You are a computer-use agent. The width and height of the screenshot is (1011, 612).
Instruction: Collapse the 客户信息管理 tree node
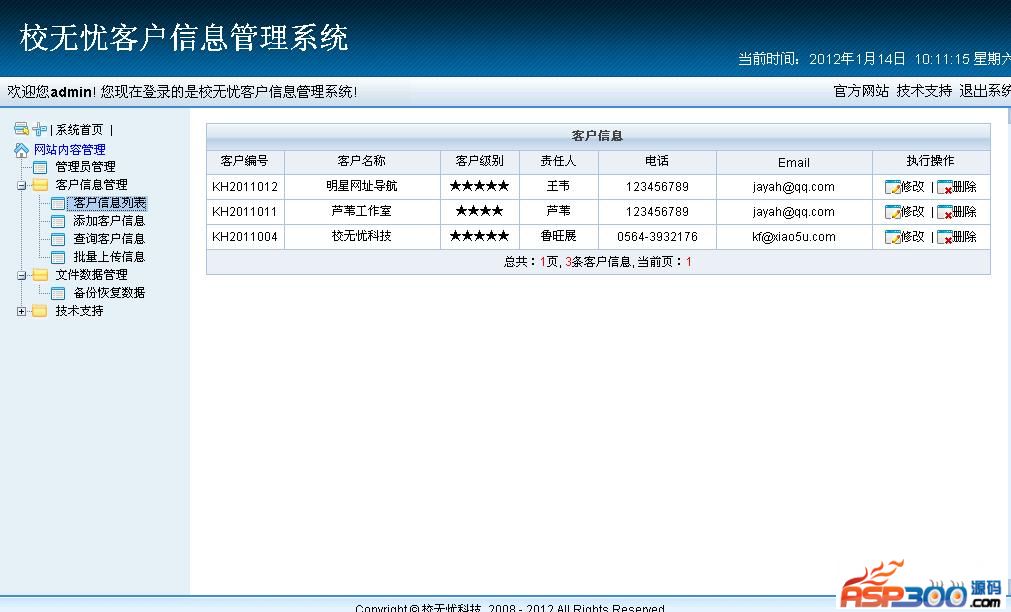[x=21, y=186]
